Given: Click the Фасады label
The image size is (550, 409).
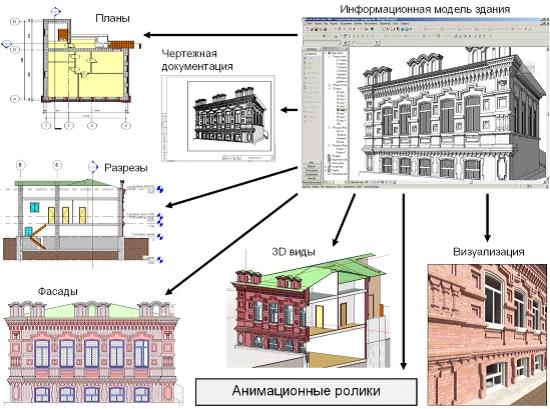Looking at the screenshot, I should 58,291.
